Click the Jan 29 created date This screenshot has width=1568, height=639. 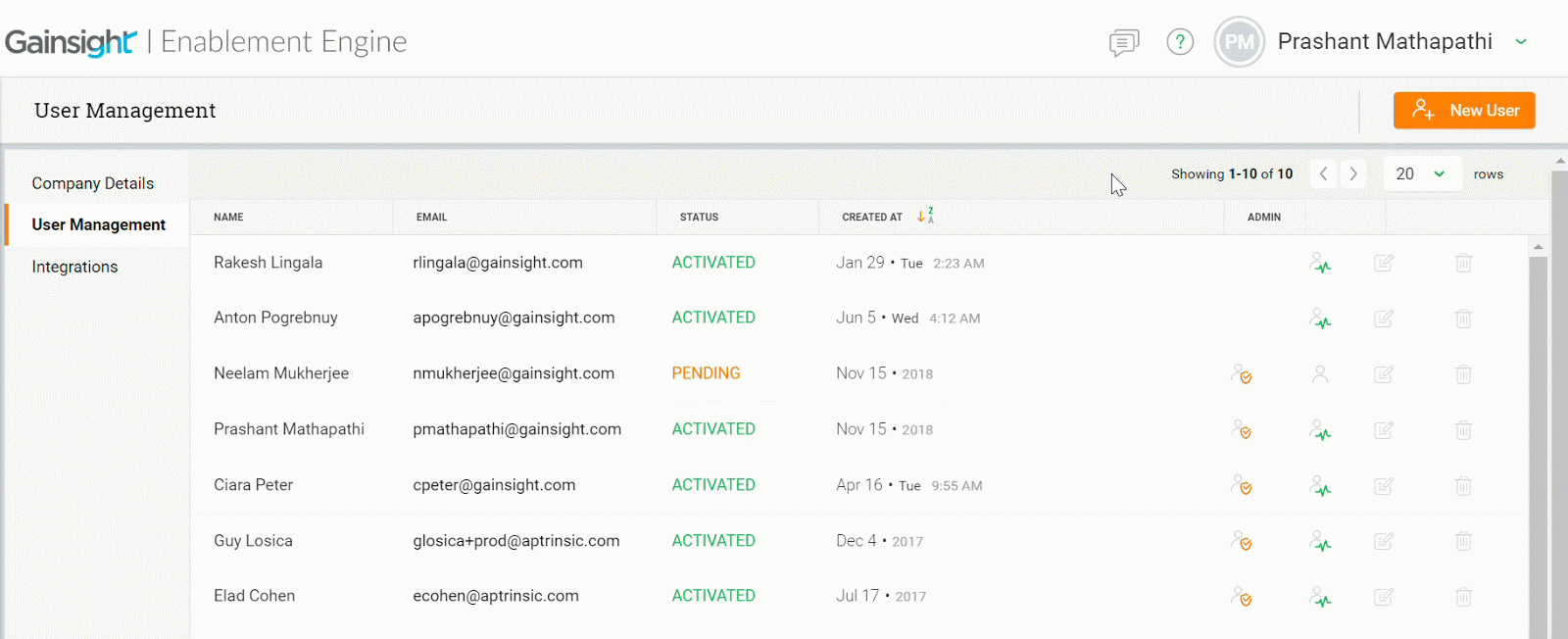click(860, 263)
